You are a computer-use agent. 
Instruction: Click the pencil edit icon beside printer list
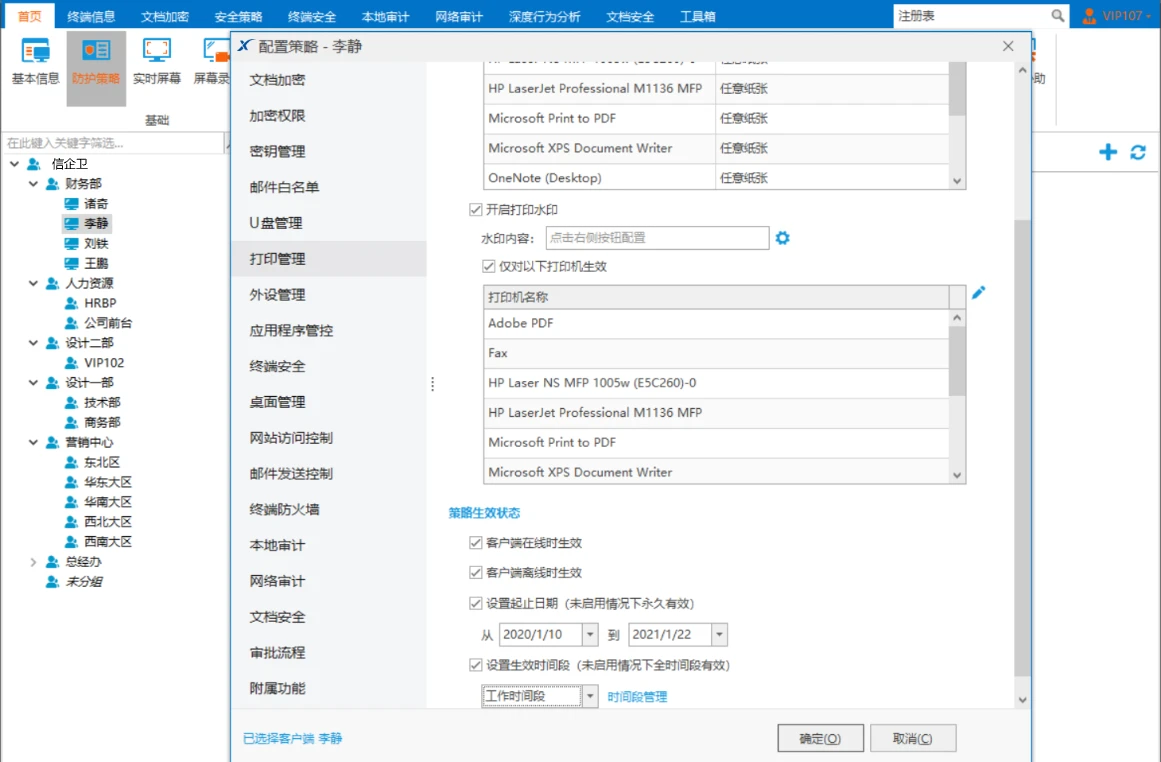[978, 293]
